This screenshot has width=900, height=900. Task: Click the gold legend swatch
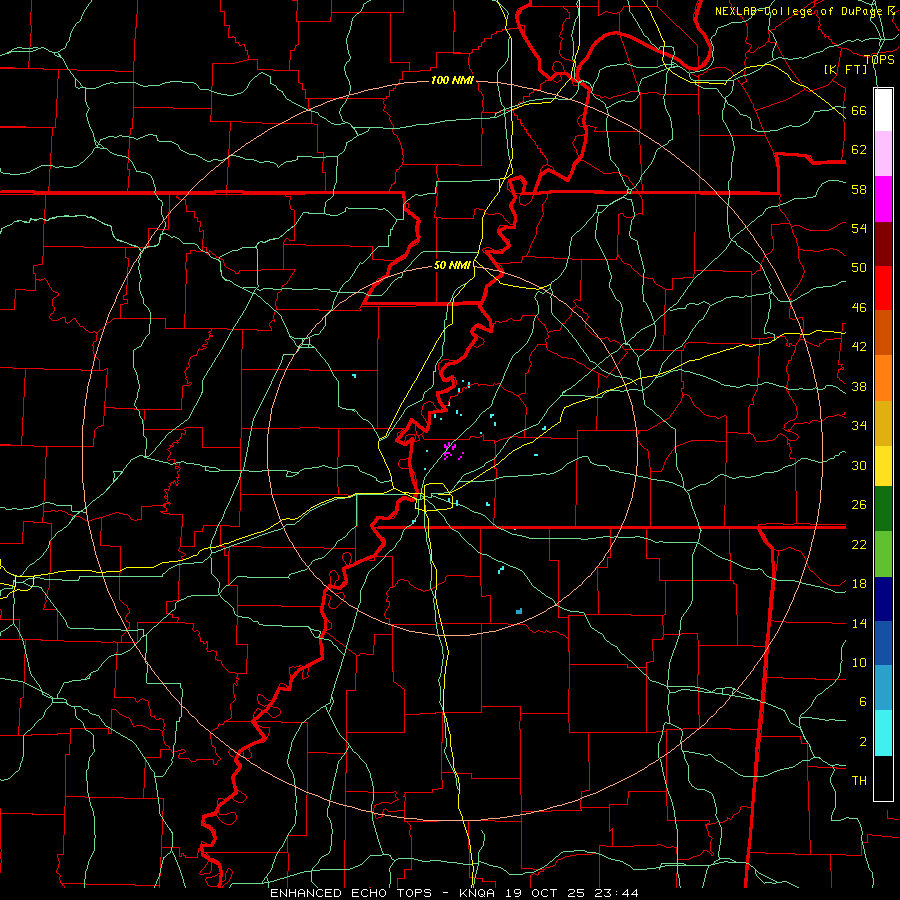click(x=883, y=423)
